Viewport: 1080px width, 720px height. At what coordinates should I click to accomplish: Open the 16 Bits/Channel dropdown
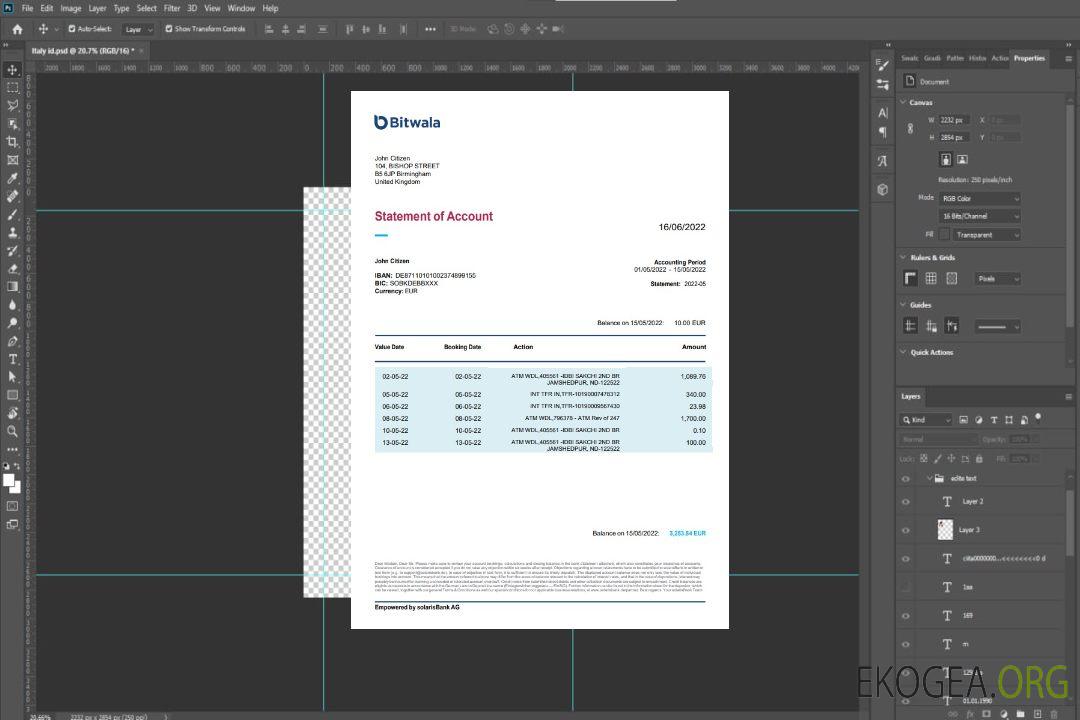click(979, 216)
